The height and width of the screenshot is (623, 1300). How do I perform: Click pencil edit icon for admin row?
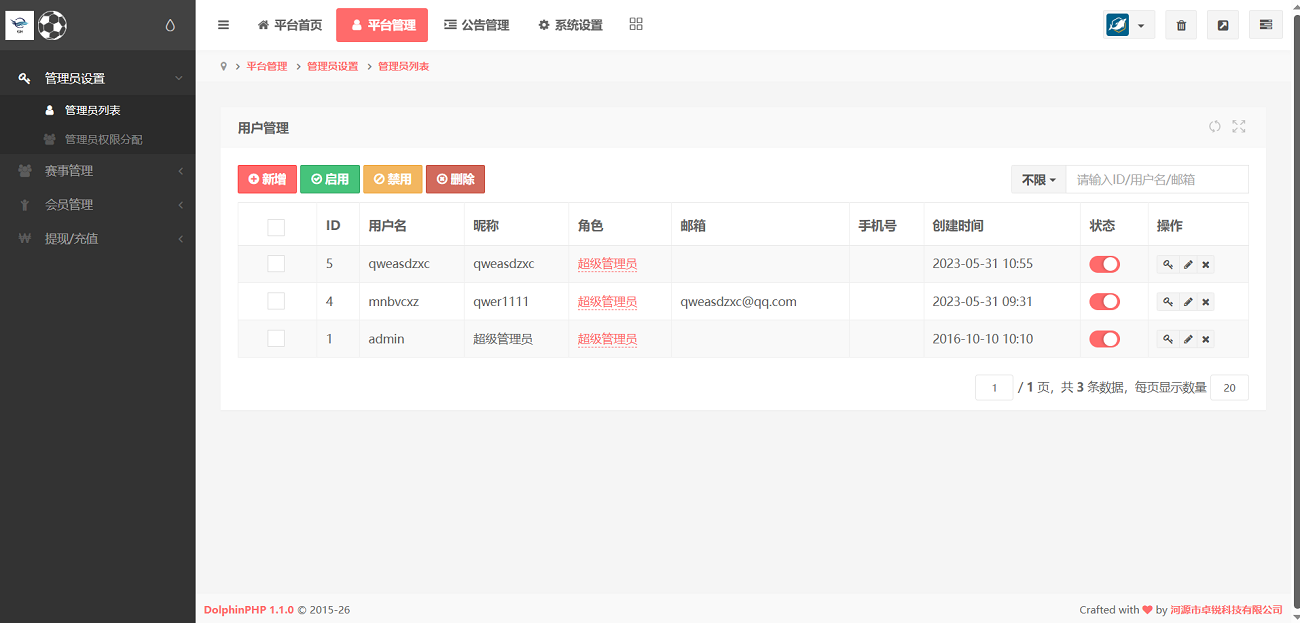[x=1187, y=339]
